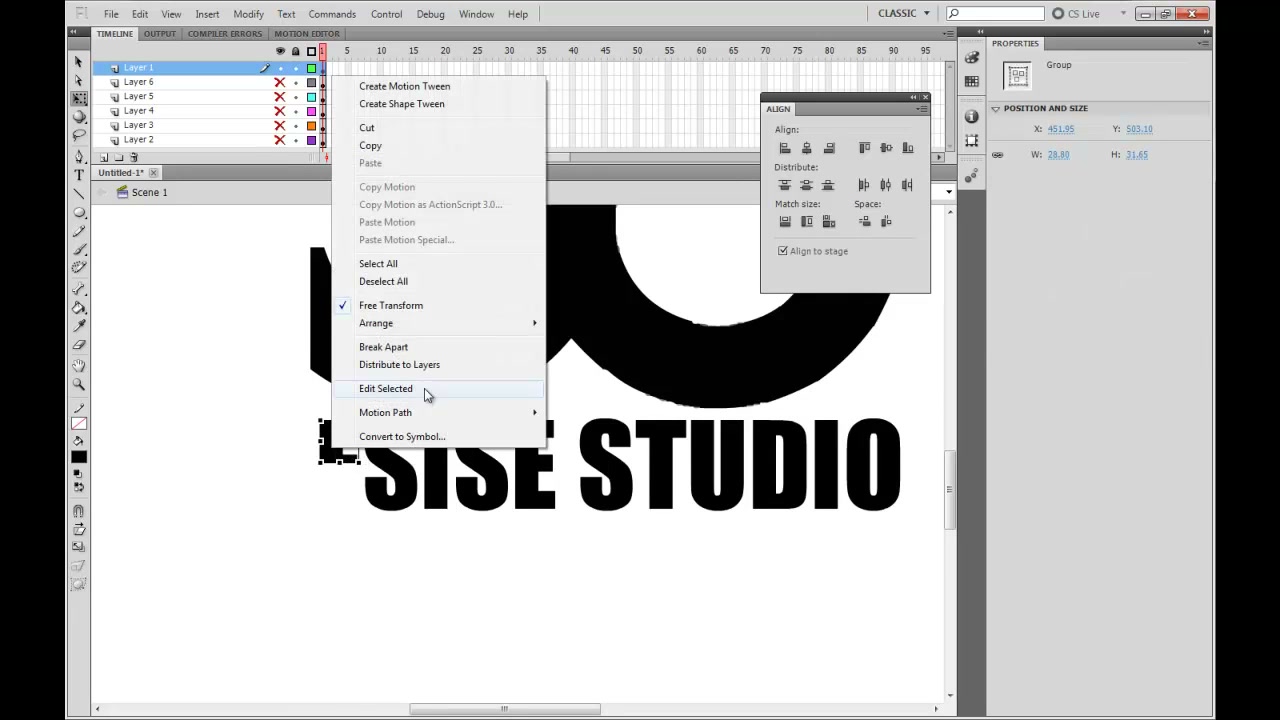Click Align left edge icon
The image size is (1280, 720).
click(x=785, y=148)
